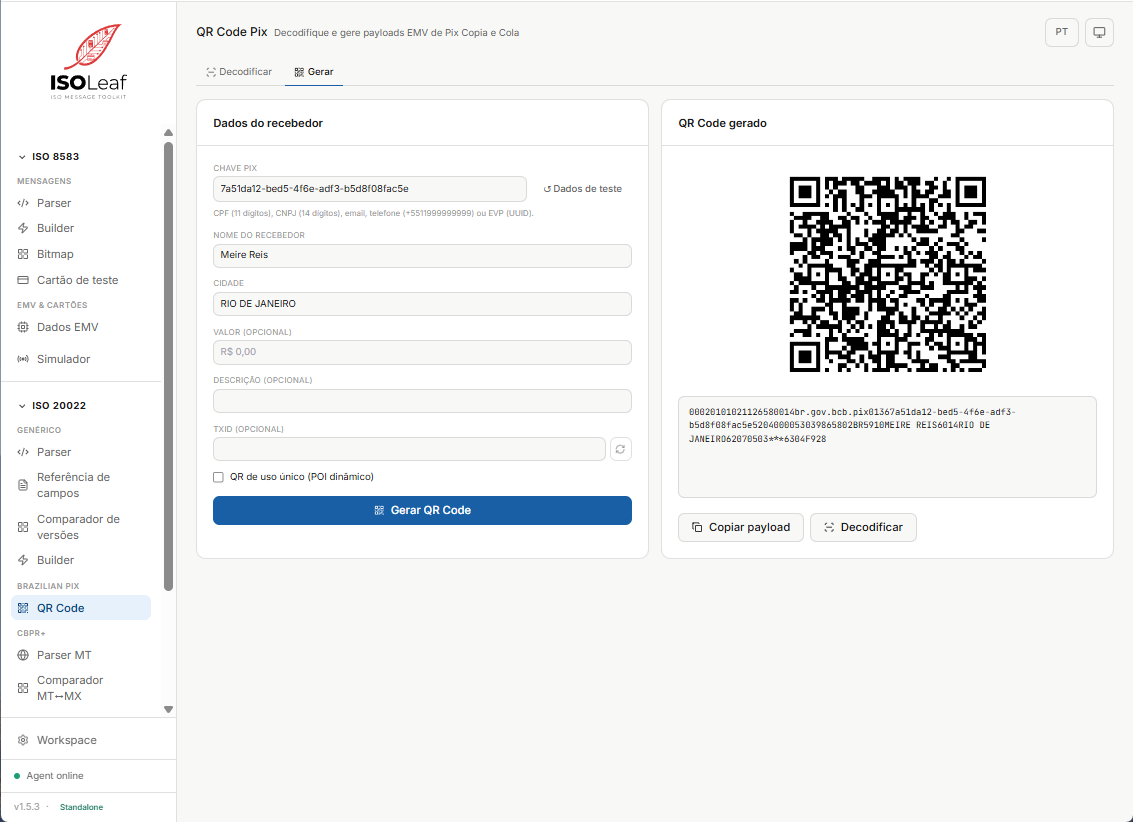
Task: Click the regenerate TXID refresh icon
Action: point(621,449)
